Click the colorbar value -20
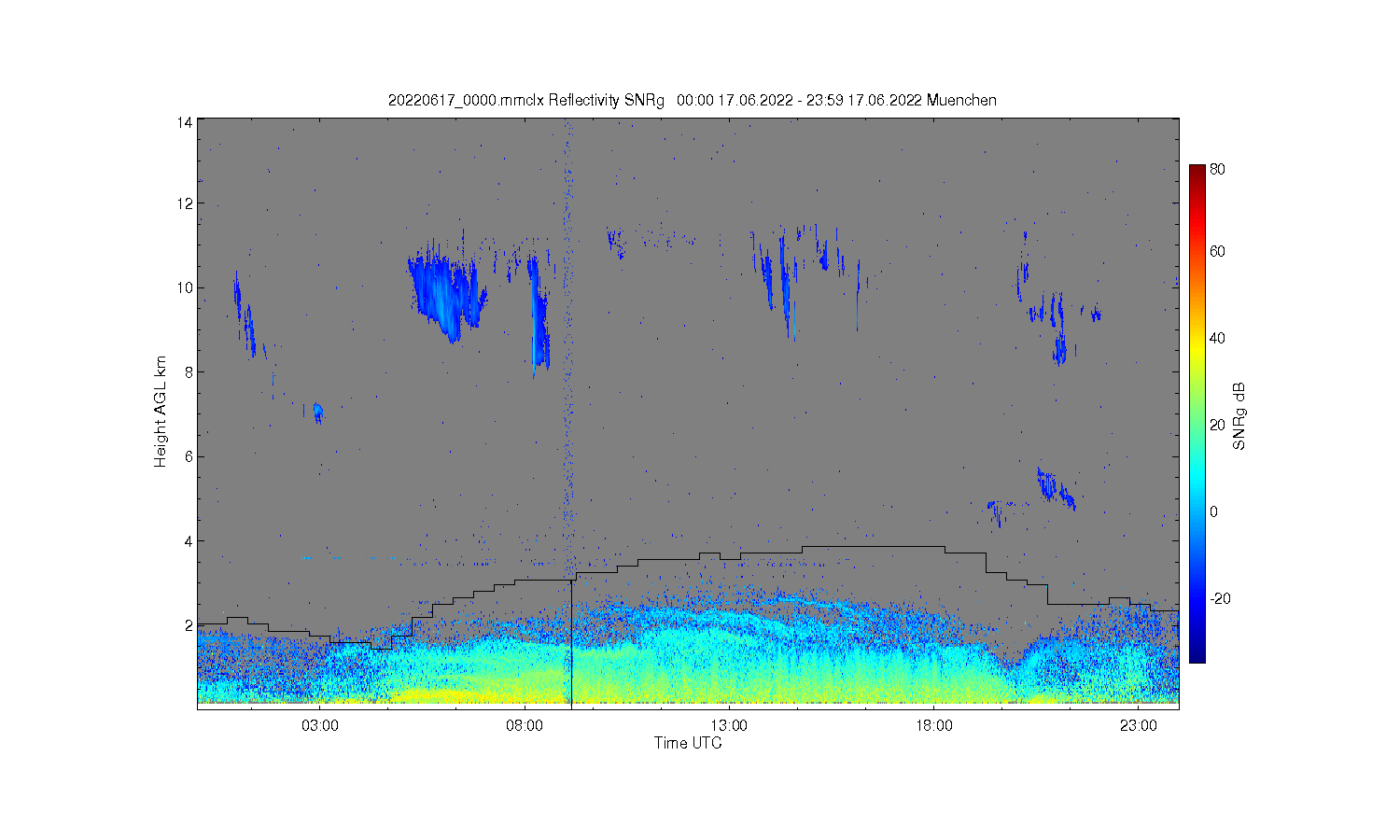The width and height of the screenshot is (1400, 840). 1219,598
